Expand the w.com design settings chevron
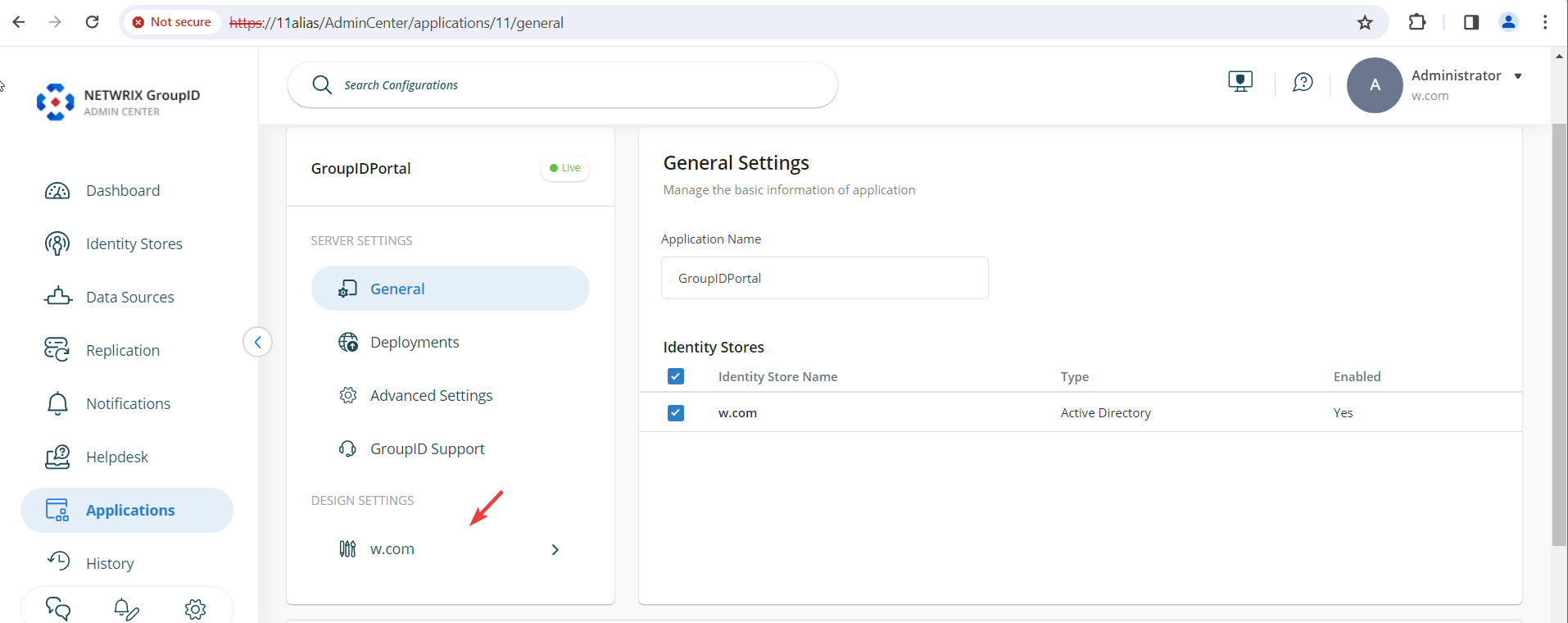Image resolution: width=1568 pixels, height=623 pixels. click(x=555, y=549)
